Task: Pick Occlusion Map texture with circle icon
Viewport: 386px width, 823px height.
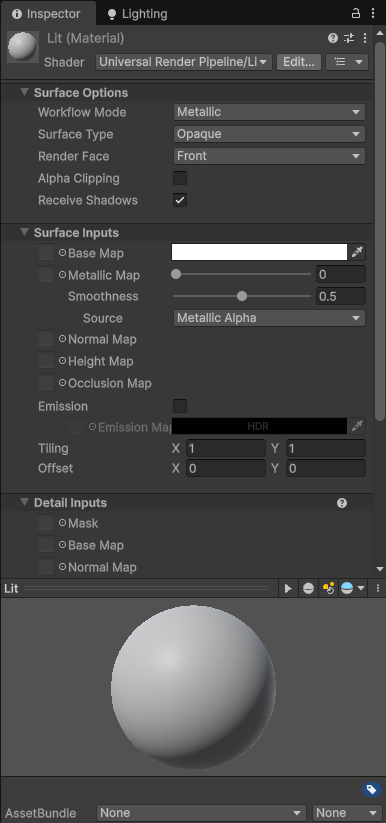Action: 62,383
